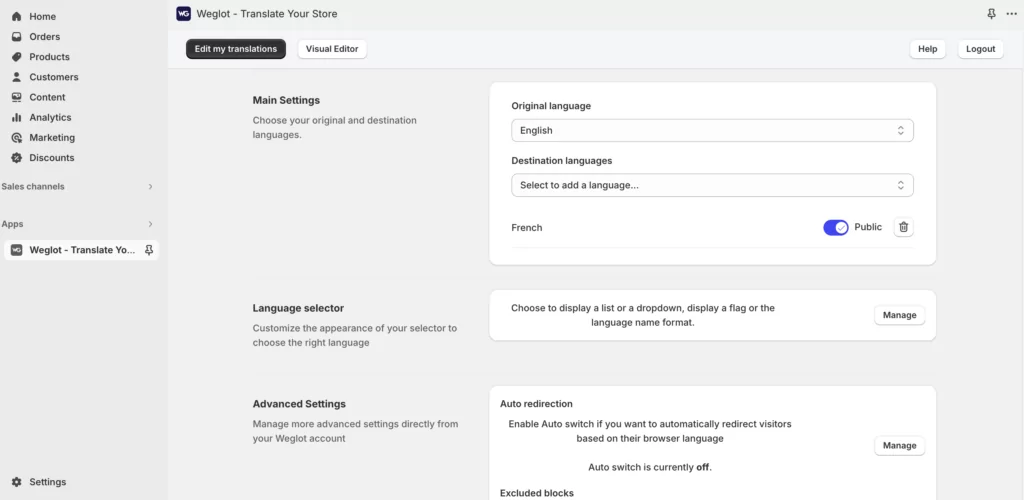Toggle French language Public switch
The height and width of the screenshot is (500, 1024).
(835, 227)
